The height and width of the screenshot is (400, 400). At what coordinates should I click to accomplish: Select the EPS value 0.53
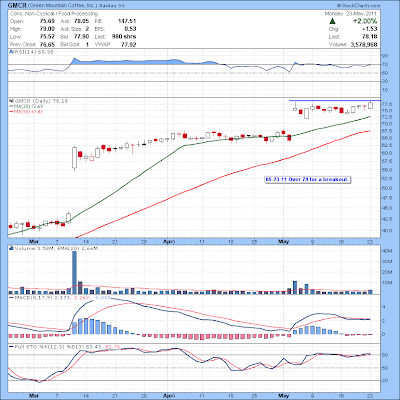130,29
